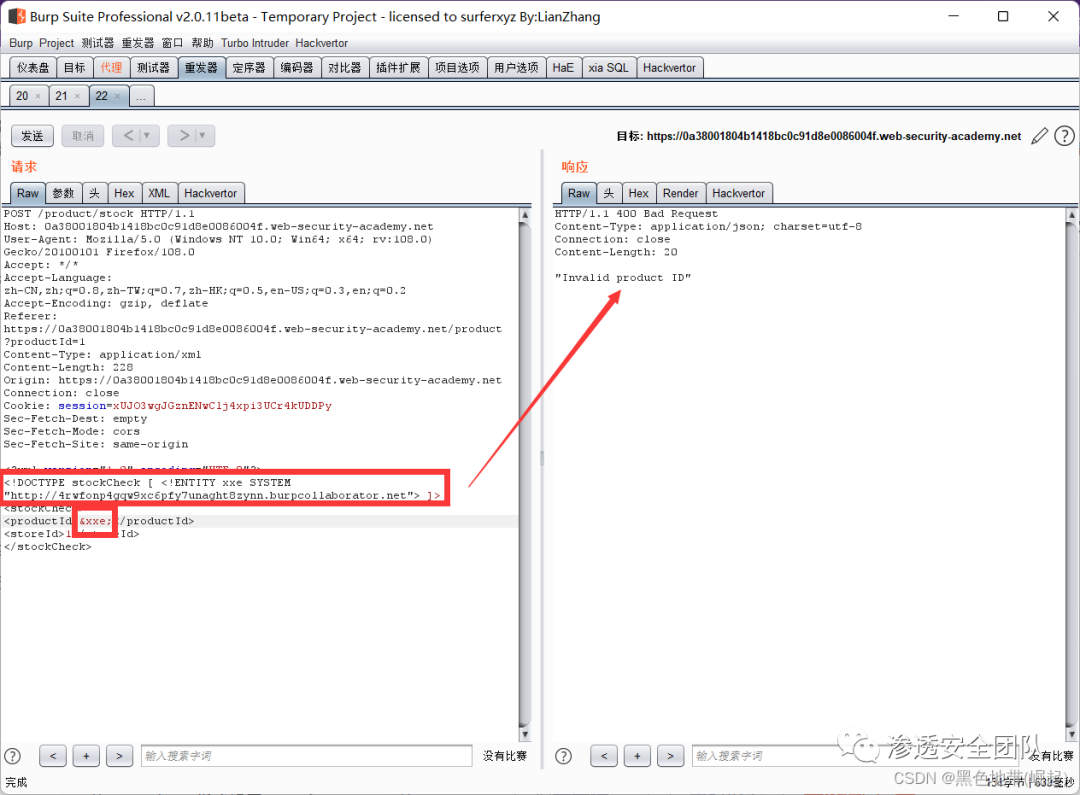Viewport: 1080px width, 795px height.
Task: Click the response panel help question icon
Action: [563, 756]
